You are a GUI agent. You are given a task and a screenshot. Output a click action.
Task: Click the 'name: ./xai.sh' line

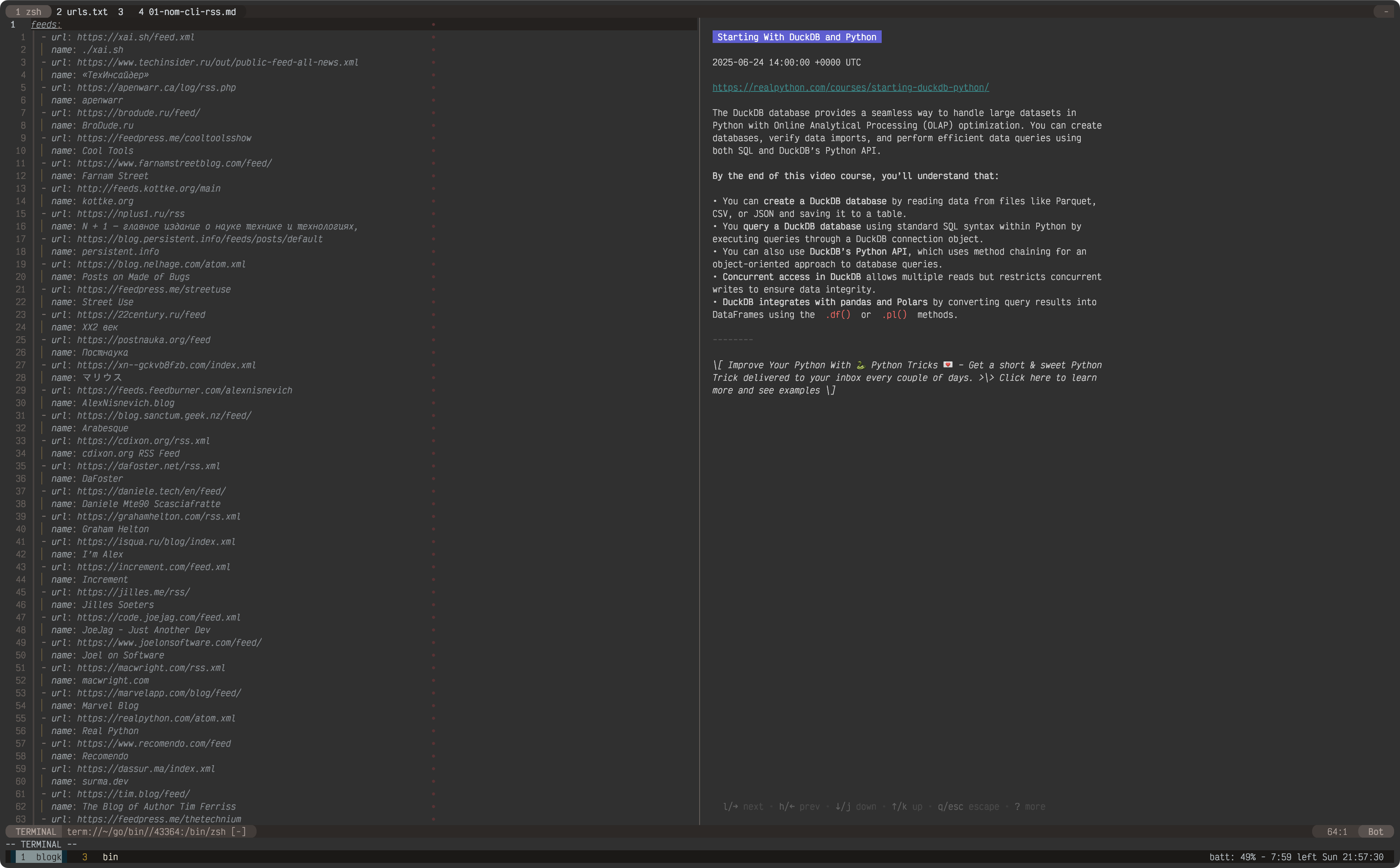point(87,49)
